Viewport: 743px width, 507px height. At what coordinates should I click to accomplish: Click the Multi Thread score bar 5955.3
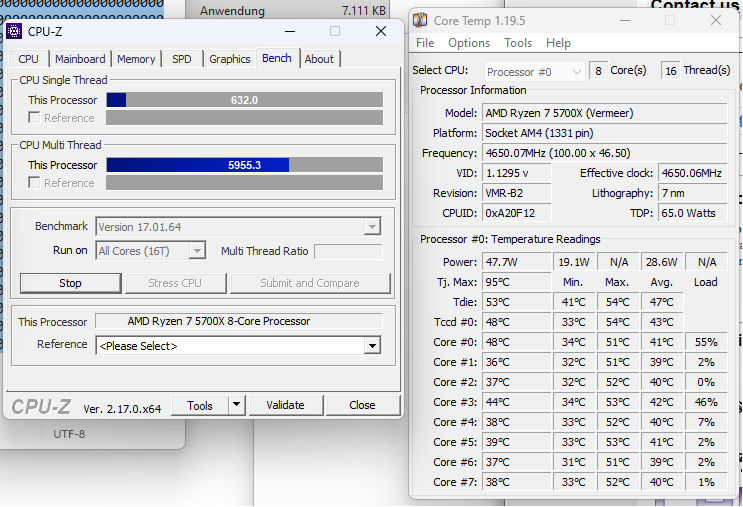[x=245, y=165]
